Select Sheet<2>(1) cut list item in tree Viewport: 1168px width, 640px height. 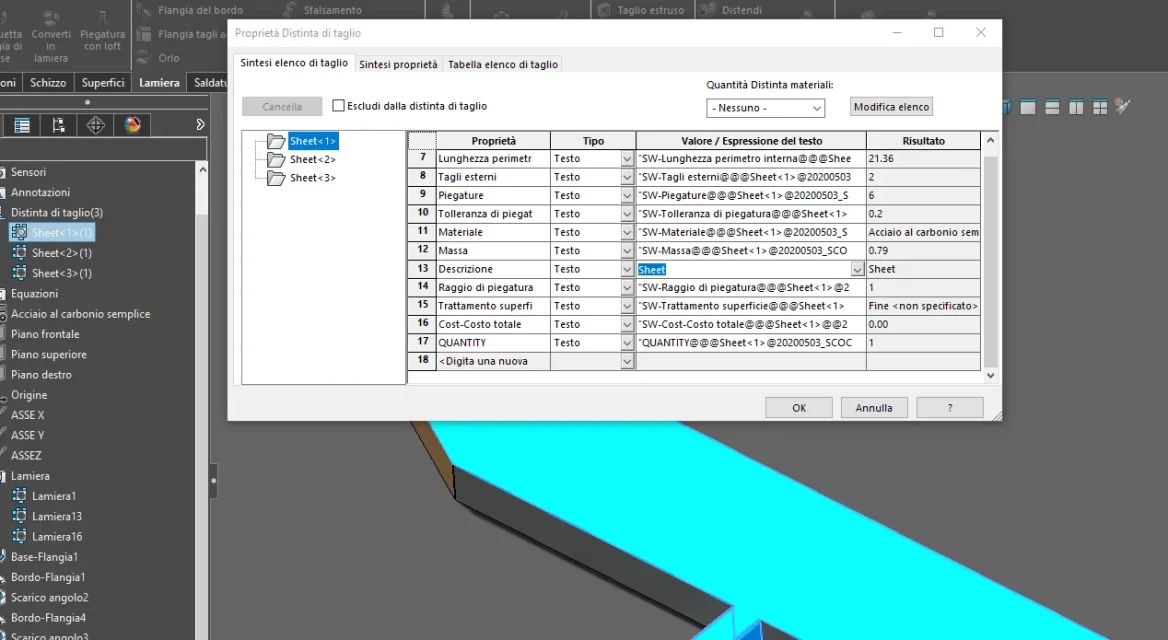(61, 253)
